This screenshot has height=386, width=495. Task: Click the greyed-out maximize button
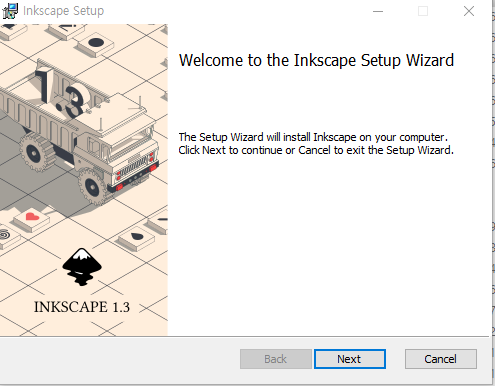click(x=423, y=11)
